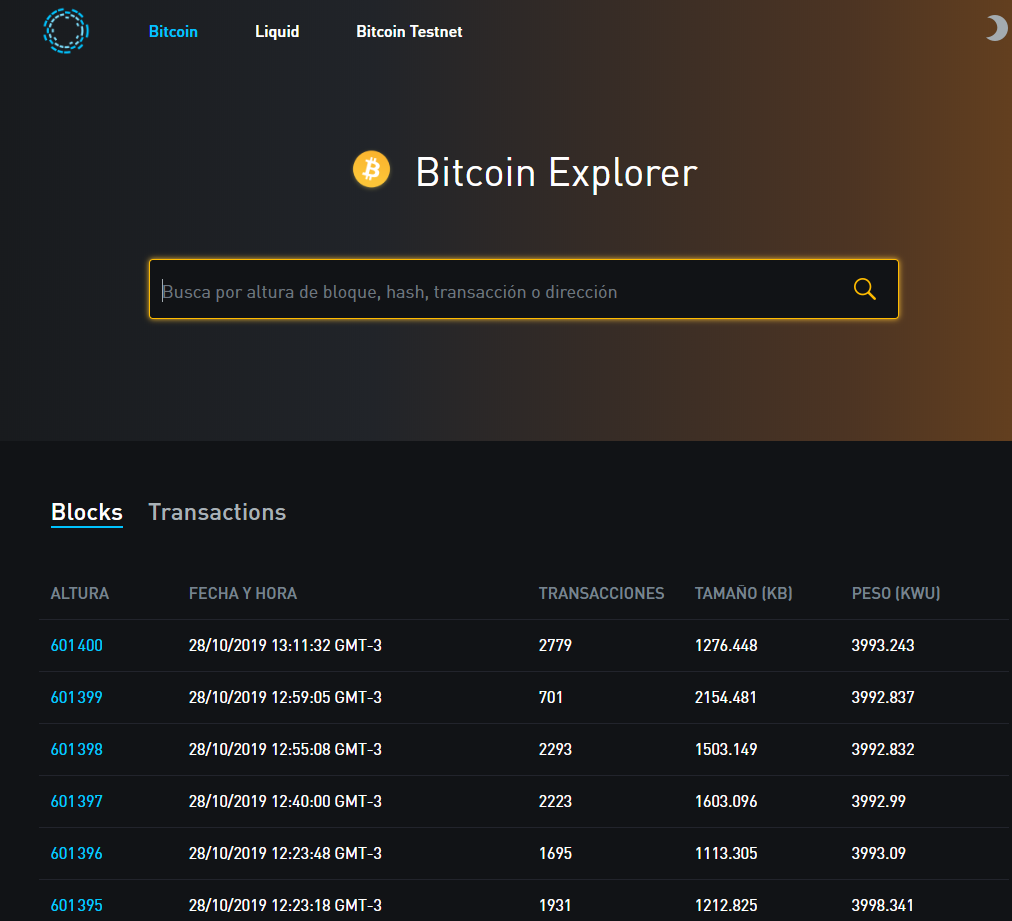Open block 601397
The height and width of the screenshot is (921, 1012).
[x=77, y=802]
